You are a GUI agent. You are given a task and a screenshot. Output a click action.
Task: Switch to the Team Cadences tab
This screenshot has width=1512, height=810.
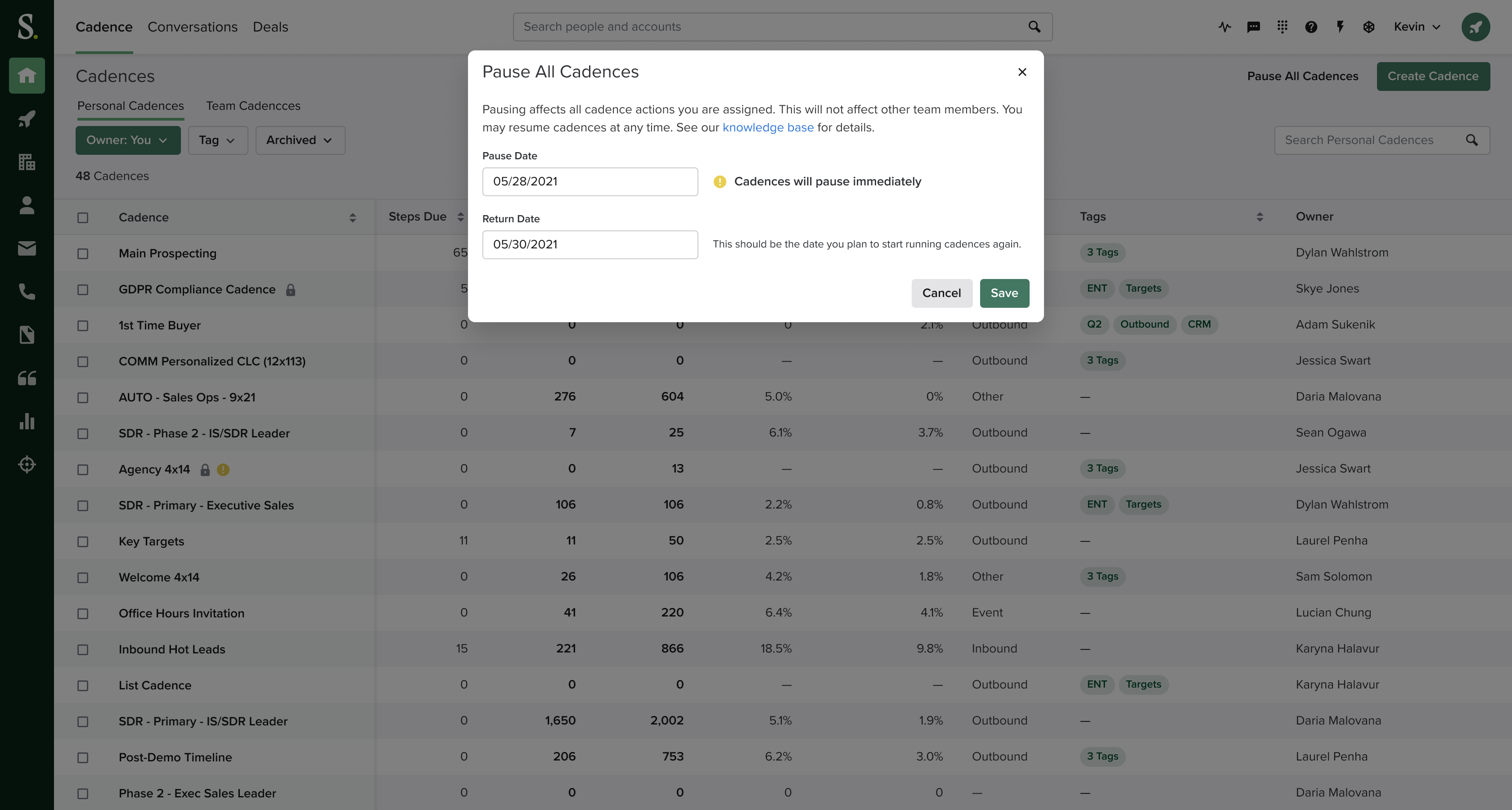pyautogui.click(x=253, y=106)
